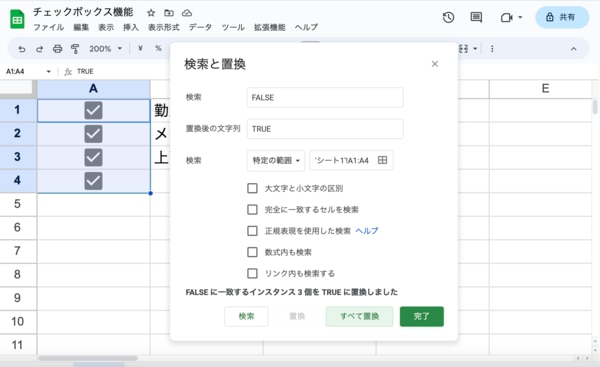Check the 数式内も検索 checkbox
Screen dimensions: 600x367
coord(252,252)
